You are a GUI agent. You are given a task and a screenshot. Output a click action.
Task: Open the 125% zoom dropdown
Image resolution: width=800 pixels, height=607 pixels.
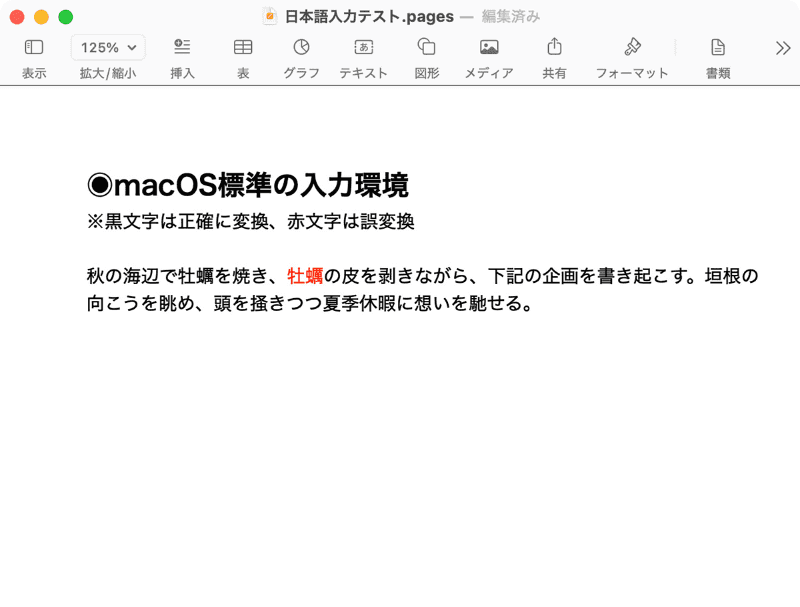pos(108,47)
